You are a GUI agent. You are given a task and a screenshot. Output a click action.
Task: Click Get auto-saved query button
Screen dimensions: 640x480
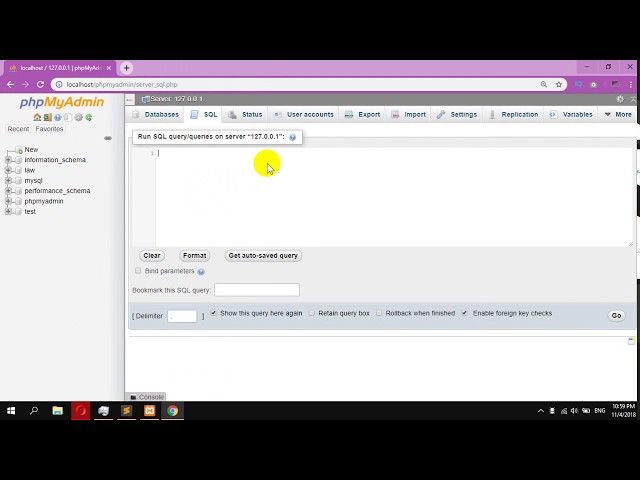click(x=263, y=256)
